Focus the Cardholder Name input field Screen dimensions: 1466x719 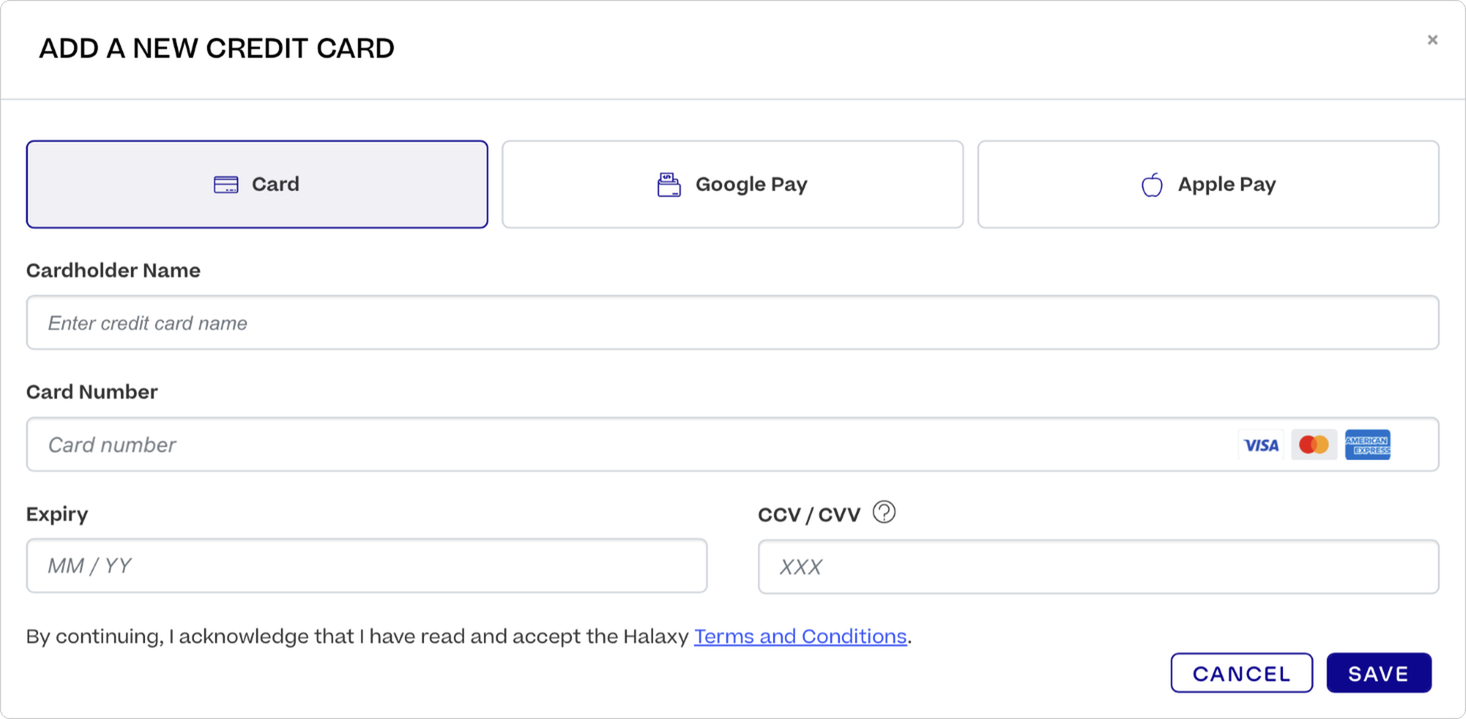tap(733, 323)
